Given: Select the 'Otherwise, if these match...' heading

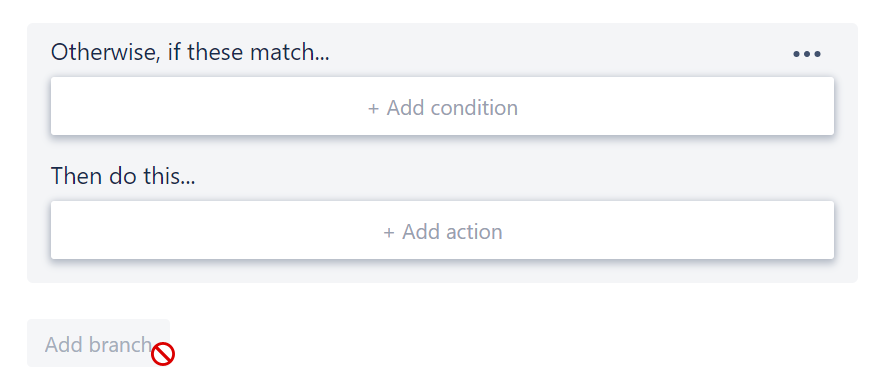Looking at the screenshot, I should 190,52.
